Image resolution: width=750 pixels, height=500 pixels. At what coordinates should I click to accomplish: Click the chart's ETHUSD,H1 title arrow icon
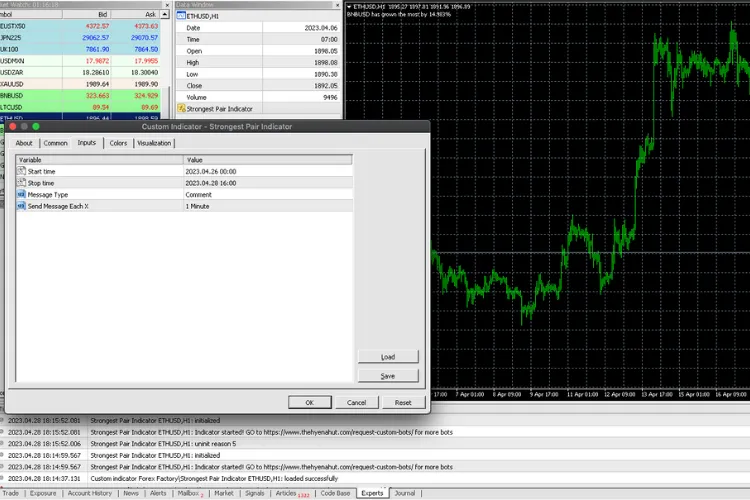350,7
